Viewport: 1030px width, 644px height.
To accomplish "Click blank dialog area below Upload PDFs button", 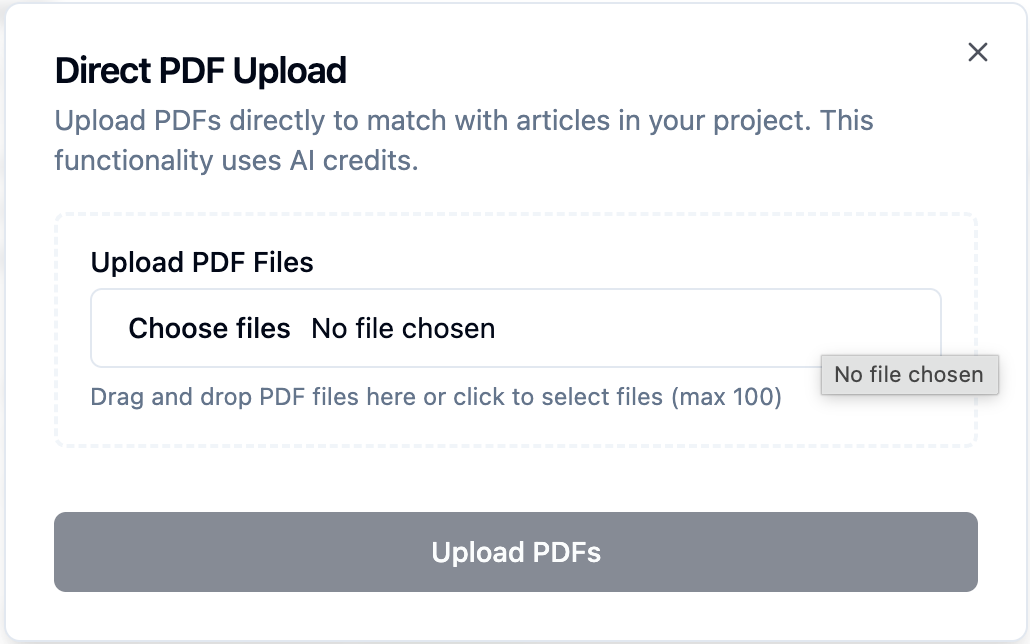I will coord(515,615).
